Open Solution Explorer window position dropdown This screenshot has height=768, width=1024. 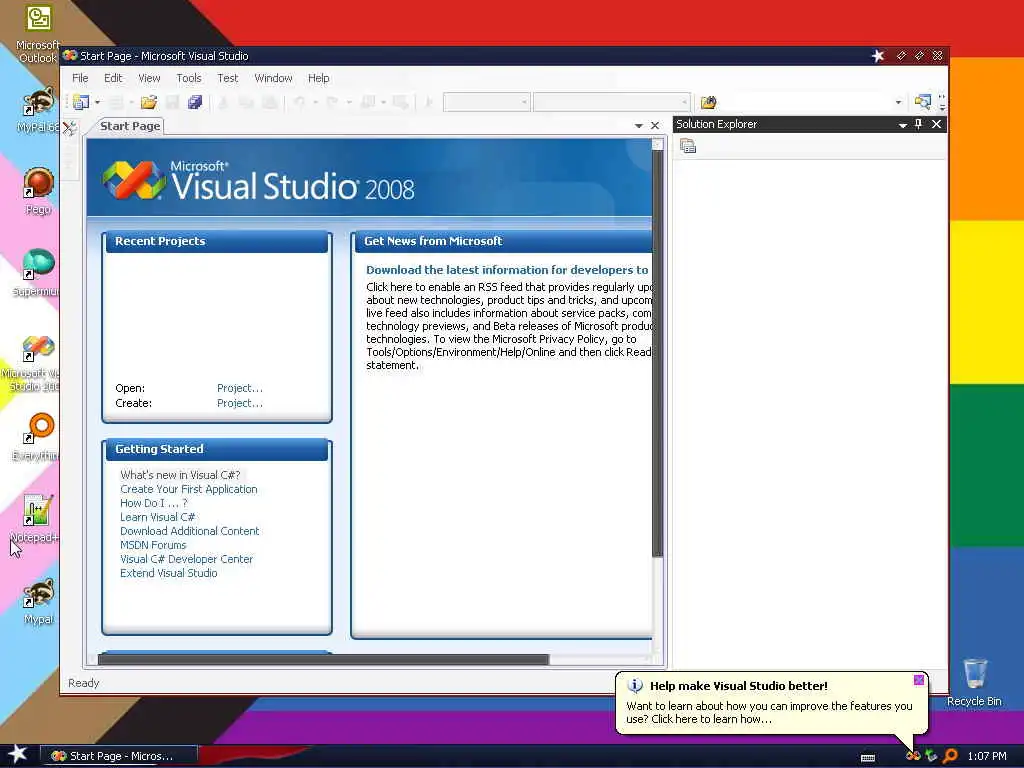903,125
